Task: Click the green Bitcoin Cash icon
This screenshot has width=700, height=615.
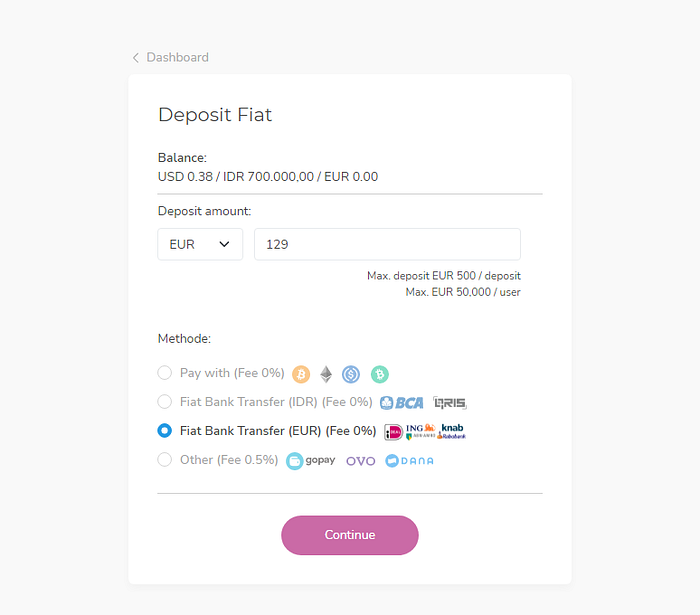Action: 379,374
